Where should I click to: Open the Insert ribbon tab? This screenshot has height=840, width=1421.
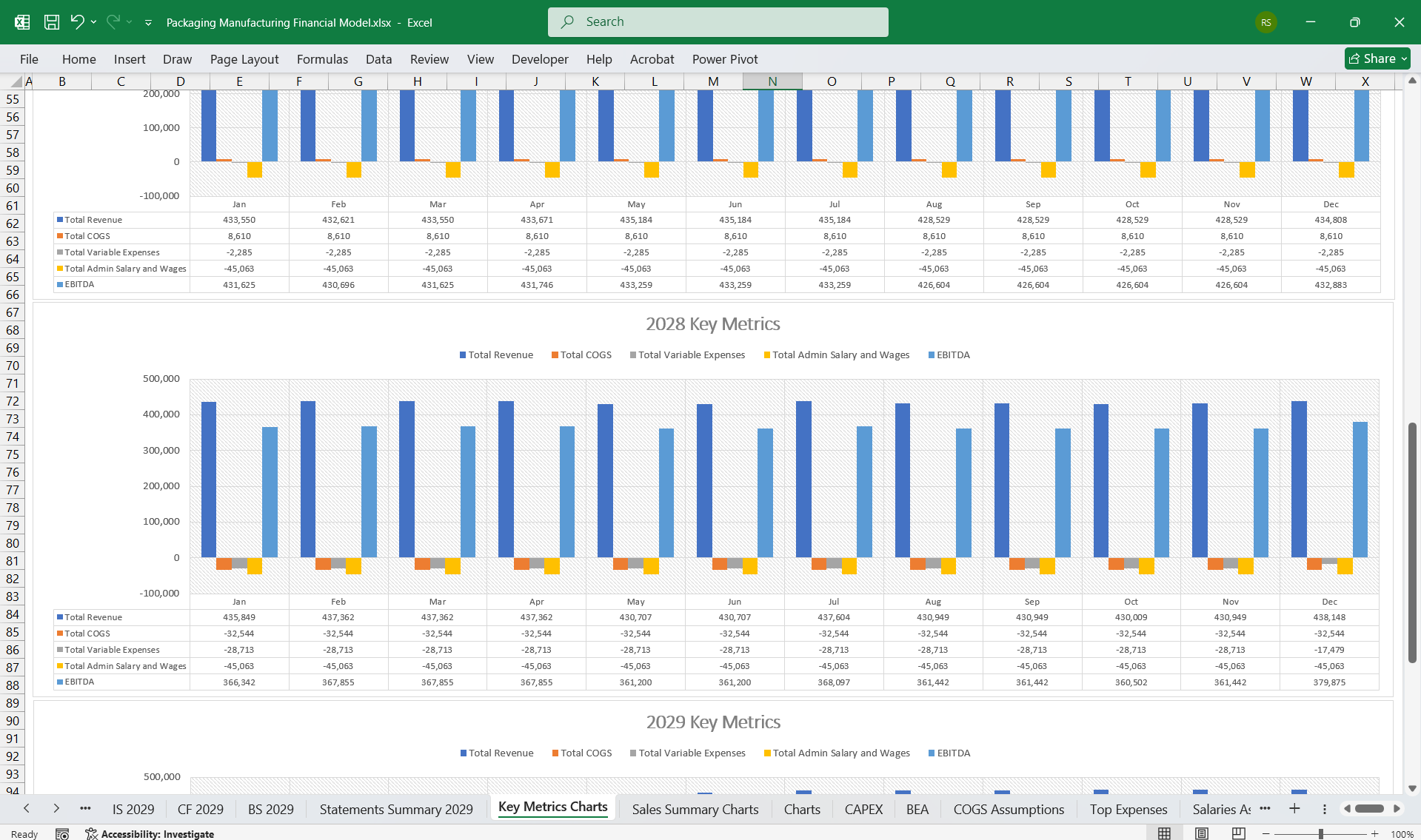130,59
